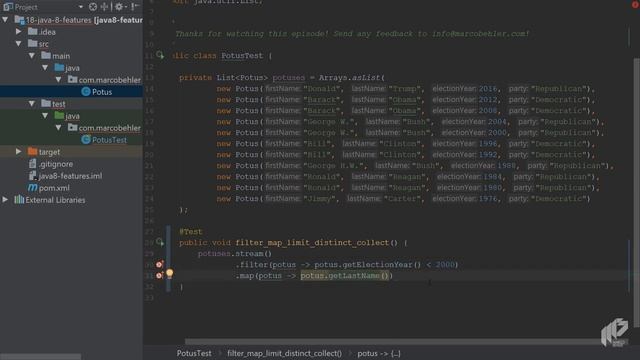Click the lambda gutter marker on map line
This screenshot has height=360, width=640.
click(160, 275)
